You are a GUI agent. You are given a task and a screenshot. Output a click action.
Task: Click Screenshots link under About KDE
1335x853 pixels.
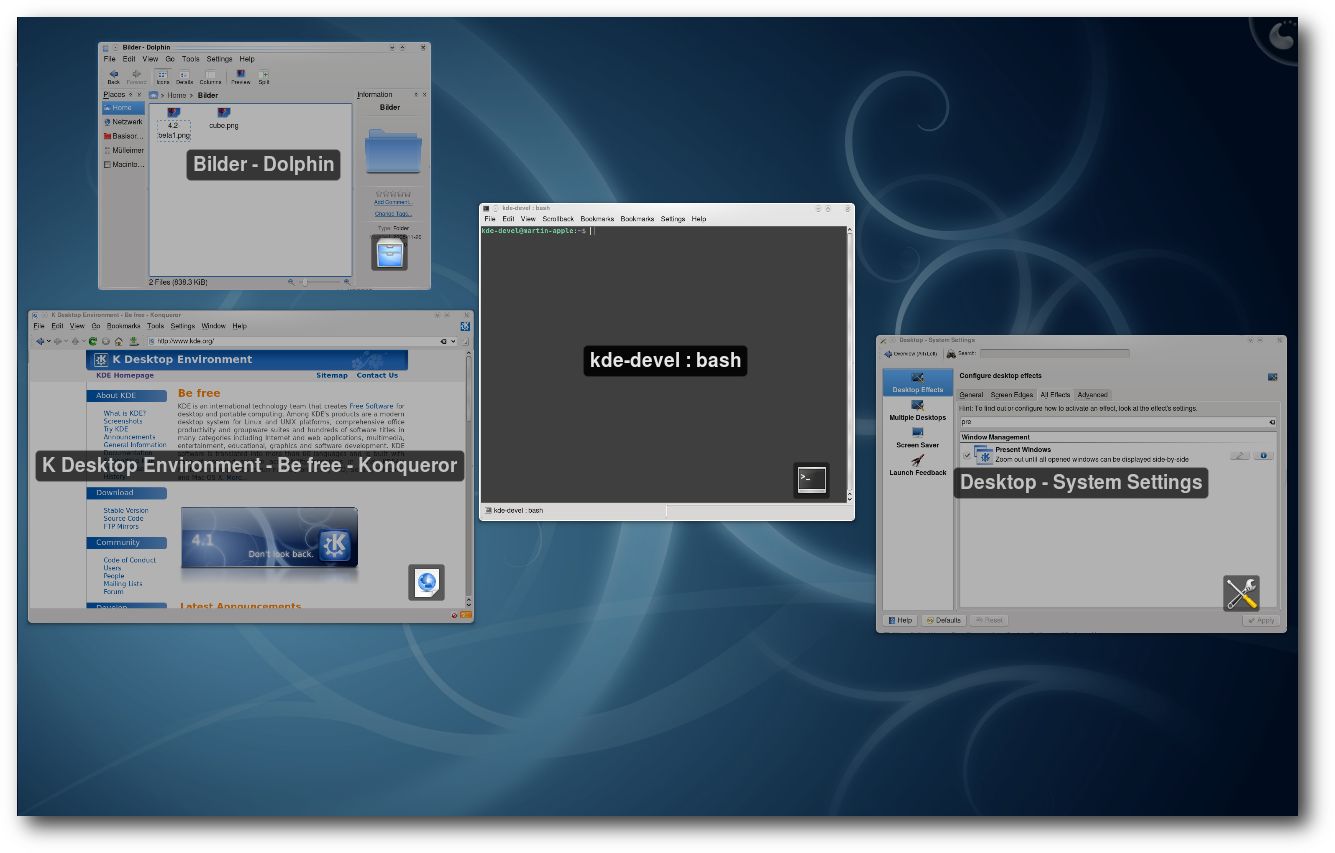(123, 421)
